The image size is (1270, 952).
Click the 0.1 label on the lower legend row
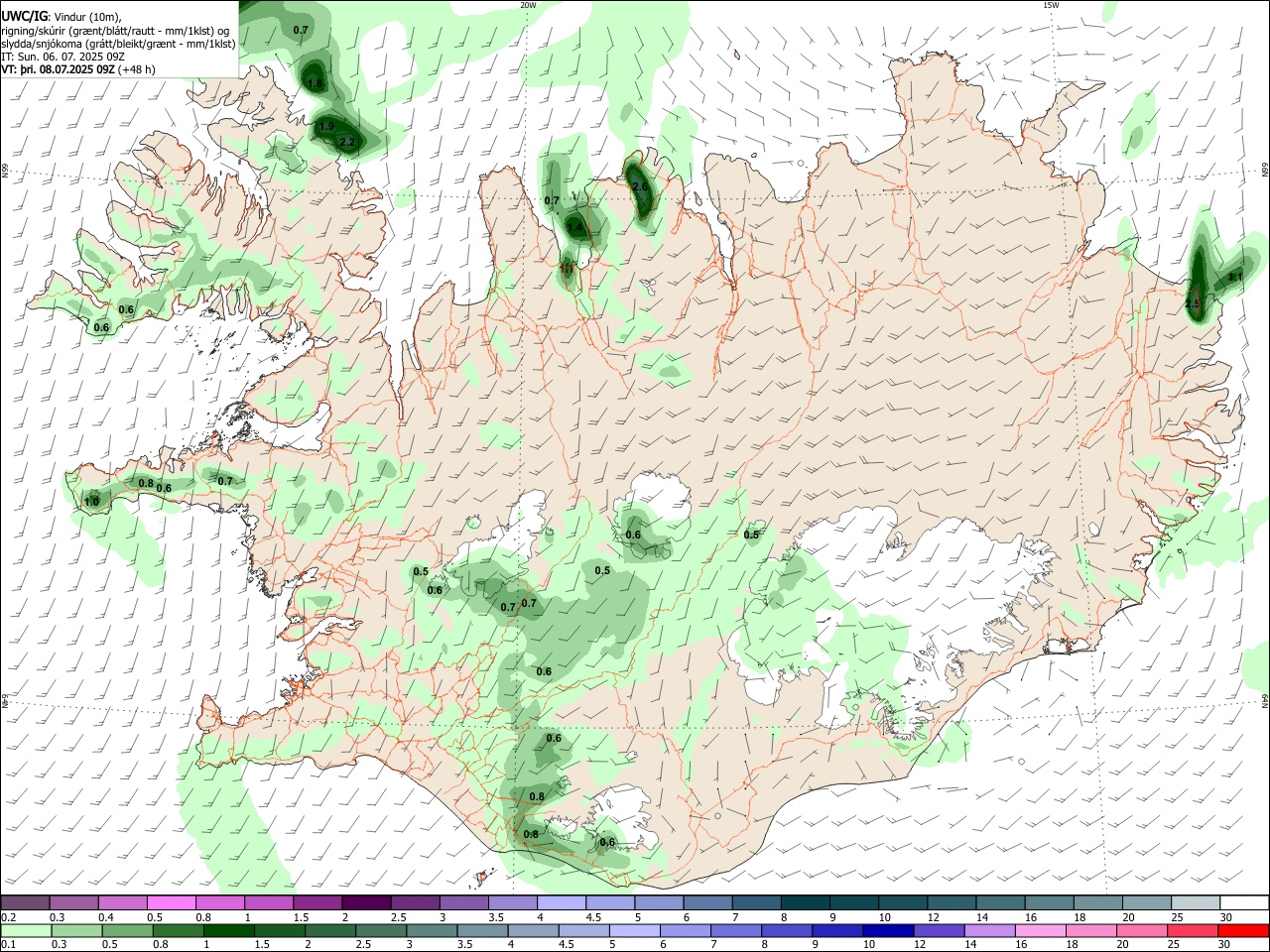click(x=8, y=945)
